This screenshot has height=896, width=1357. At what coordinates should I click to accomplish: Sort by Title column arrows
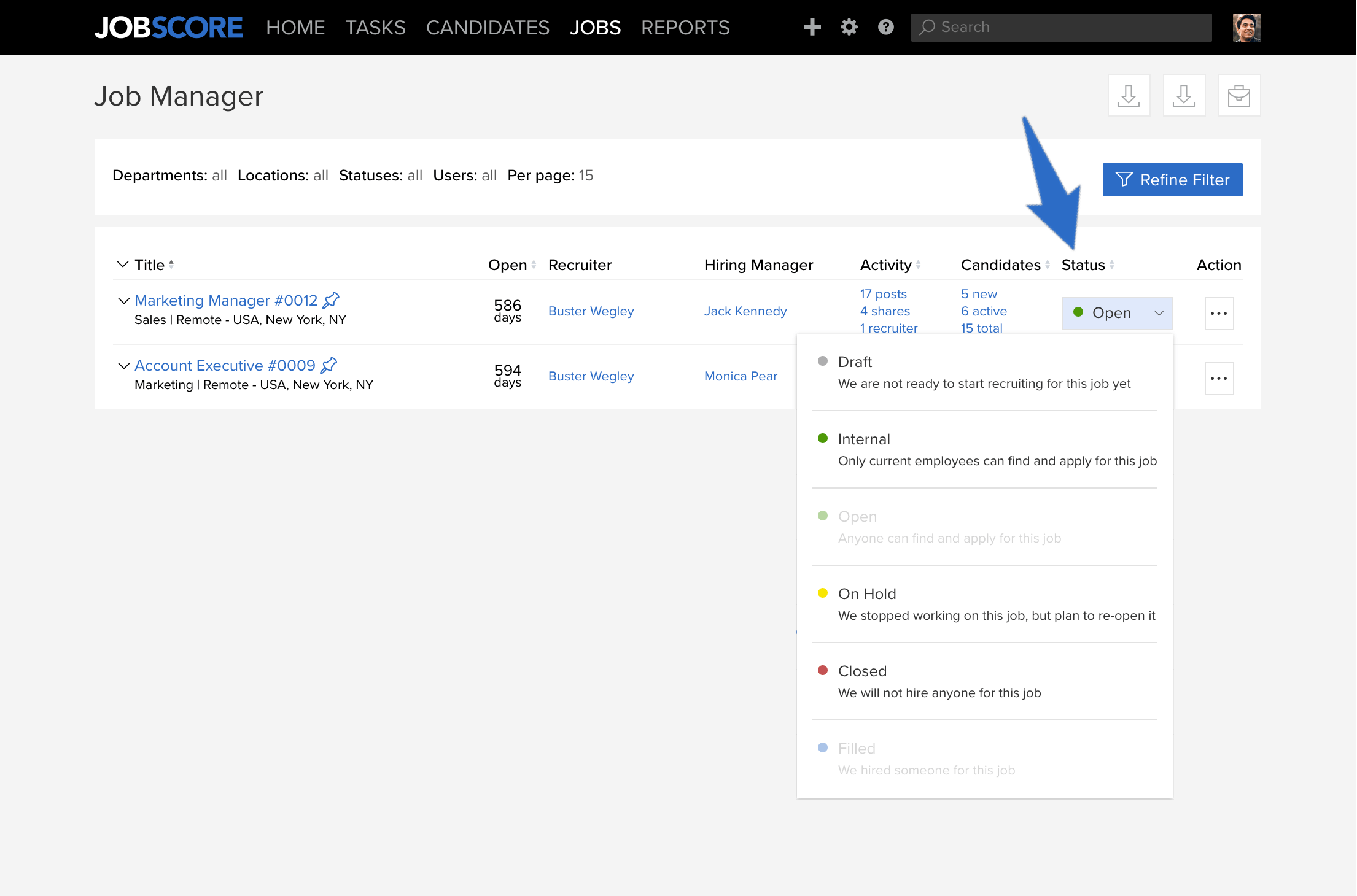[171, 265]
